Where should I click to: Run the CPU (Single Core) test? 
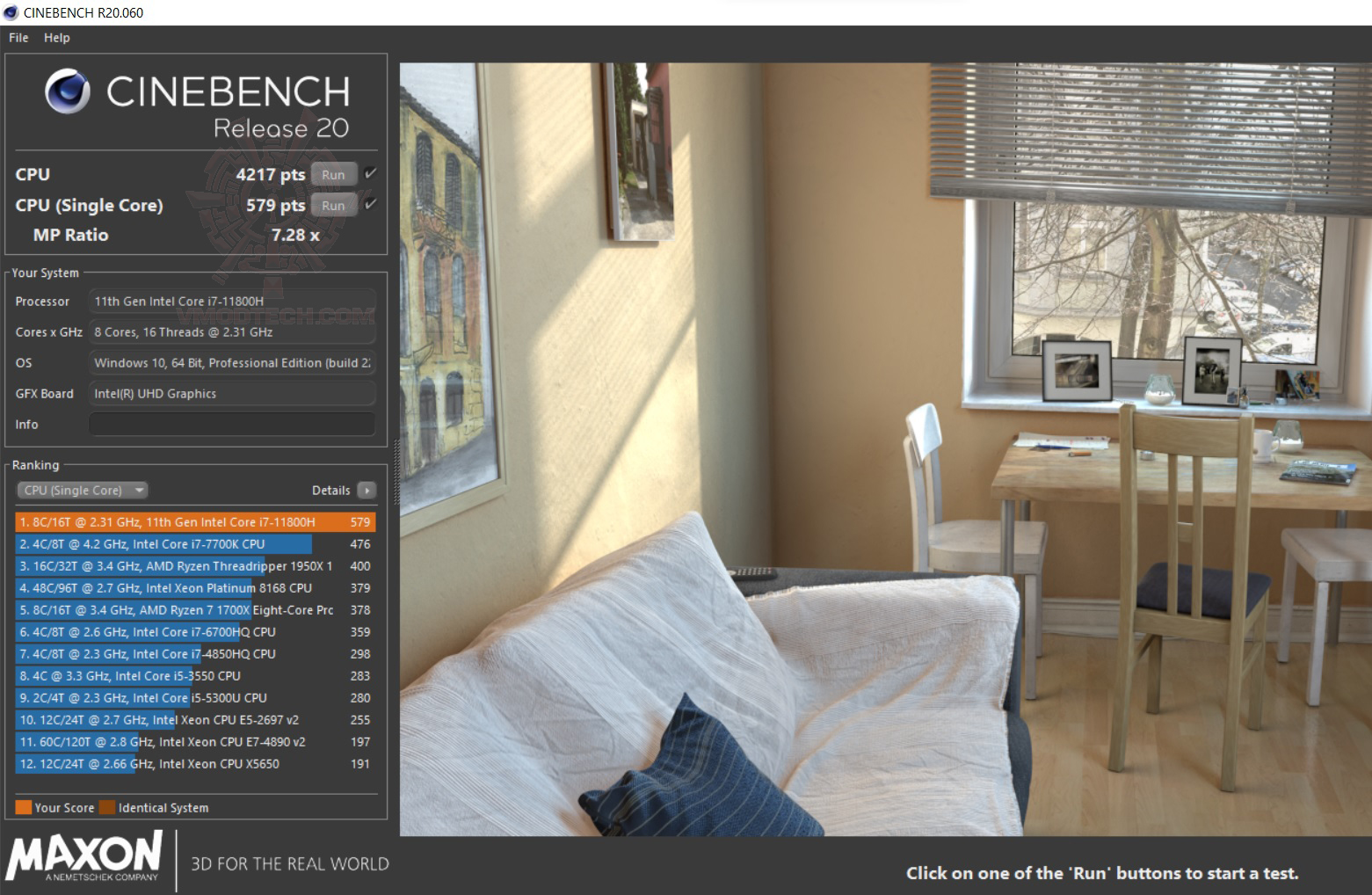[333, 205]
